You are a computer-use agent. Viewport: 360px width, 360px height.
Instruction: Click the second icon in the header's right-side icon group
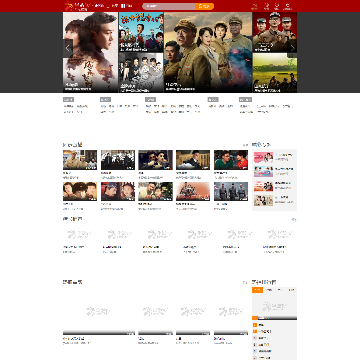coord(267,6)
